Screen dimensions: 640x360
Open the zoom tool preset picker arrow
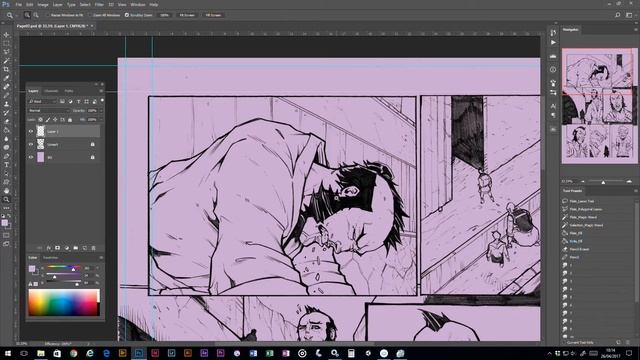click(16, 15)
